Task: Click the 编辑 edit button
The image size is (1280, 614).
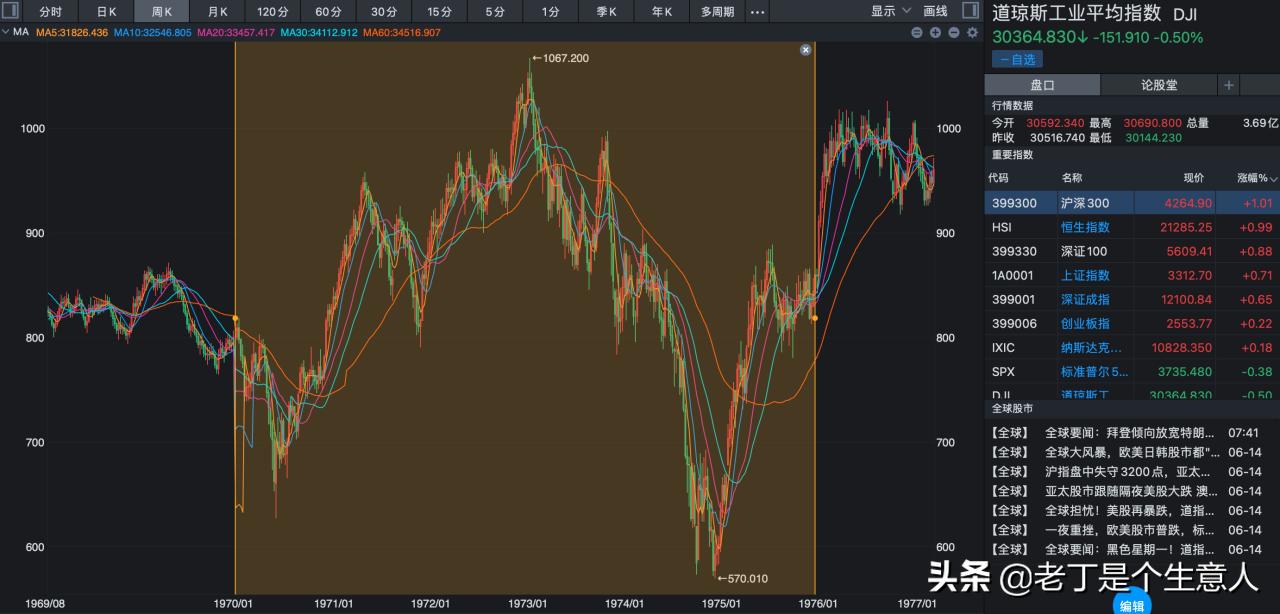Action: [x=1132, y=605]
